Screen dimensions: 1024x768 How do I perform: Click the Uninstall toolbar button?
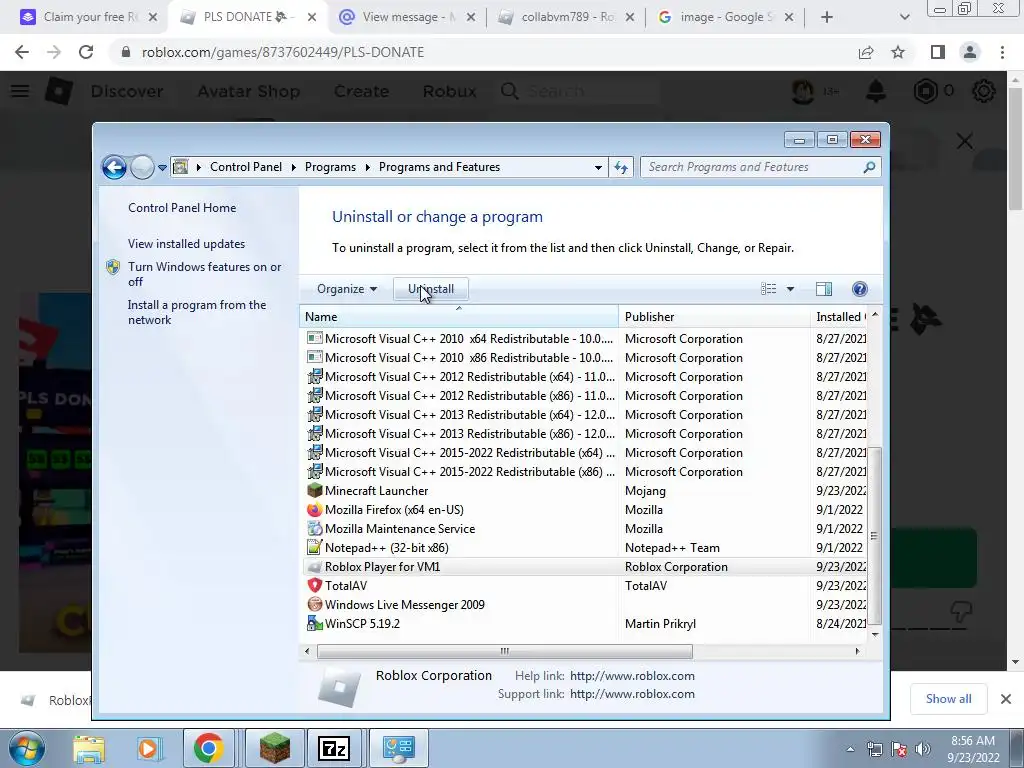pos(431,289)
